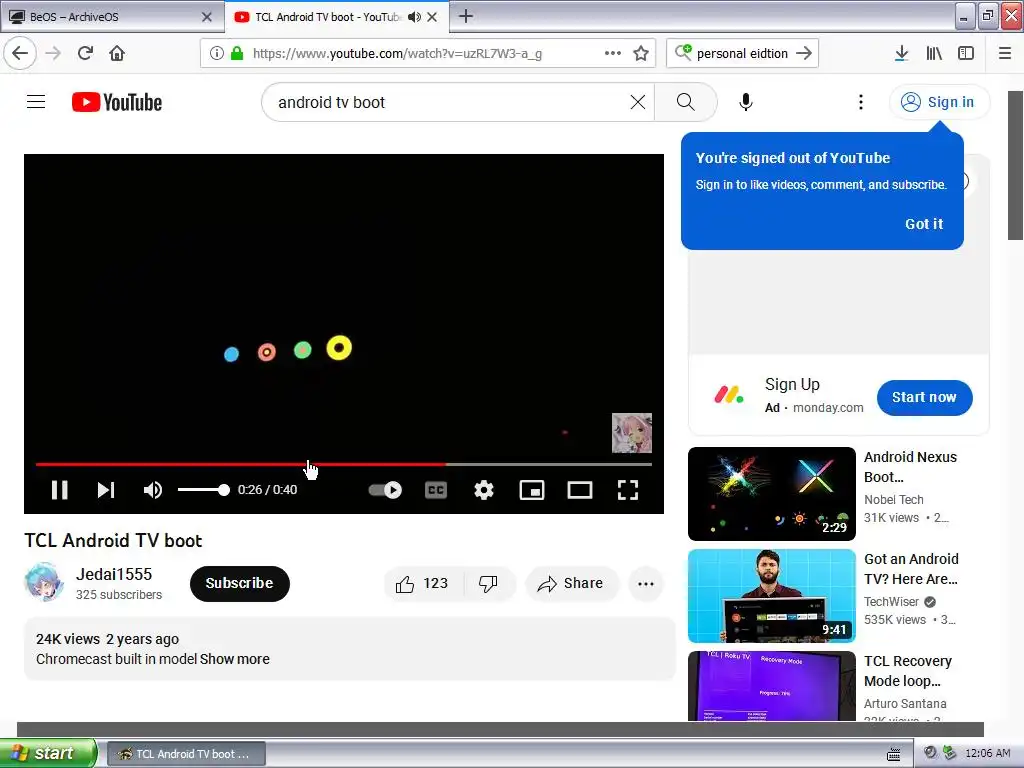The image size is (1024, 768).
Task: Open YouTube guide hamburger menu
Action: pyautogui.click(x=36, y=102)
